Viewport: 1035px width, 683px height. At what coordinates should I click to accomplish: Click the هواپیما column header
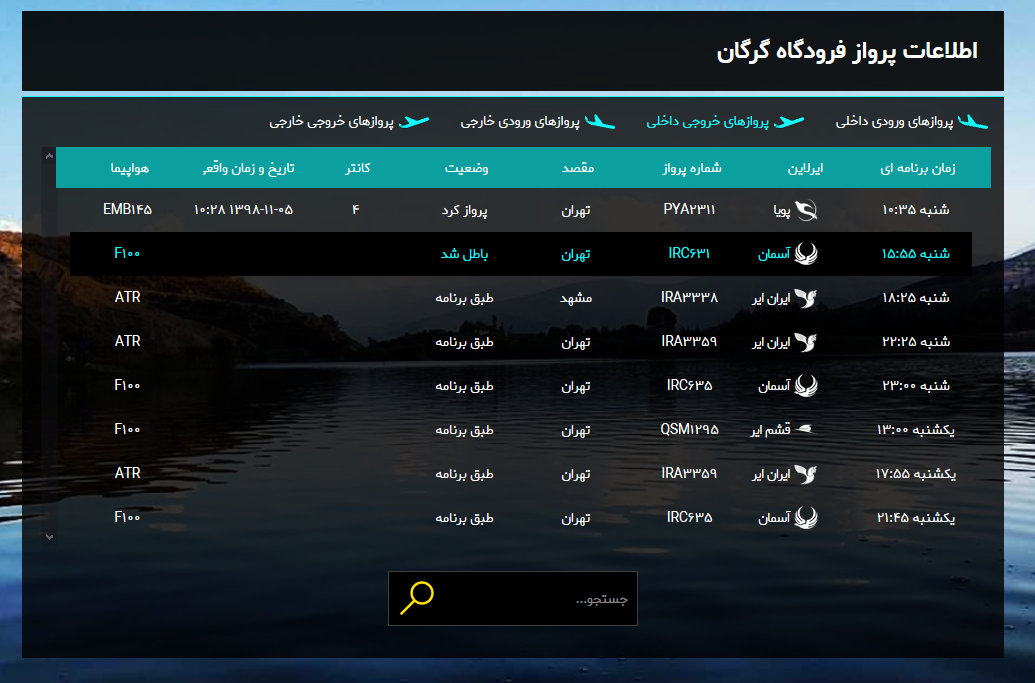point(128,167)
